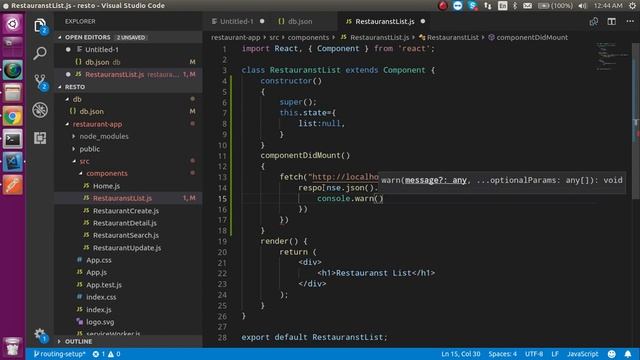640x360 pixels.
Task: Open notifications bell in status bar
Action: click(x=628, y=354)
